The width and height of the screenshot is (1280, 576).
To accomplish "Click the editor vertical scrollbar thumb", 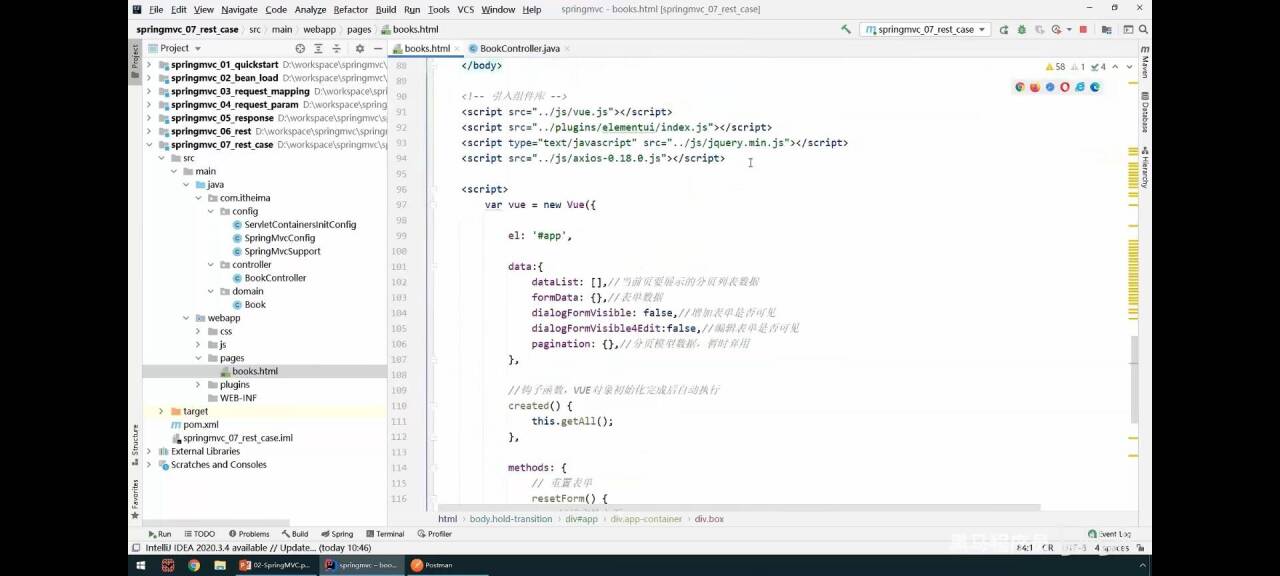I will click(1134, 378).
